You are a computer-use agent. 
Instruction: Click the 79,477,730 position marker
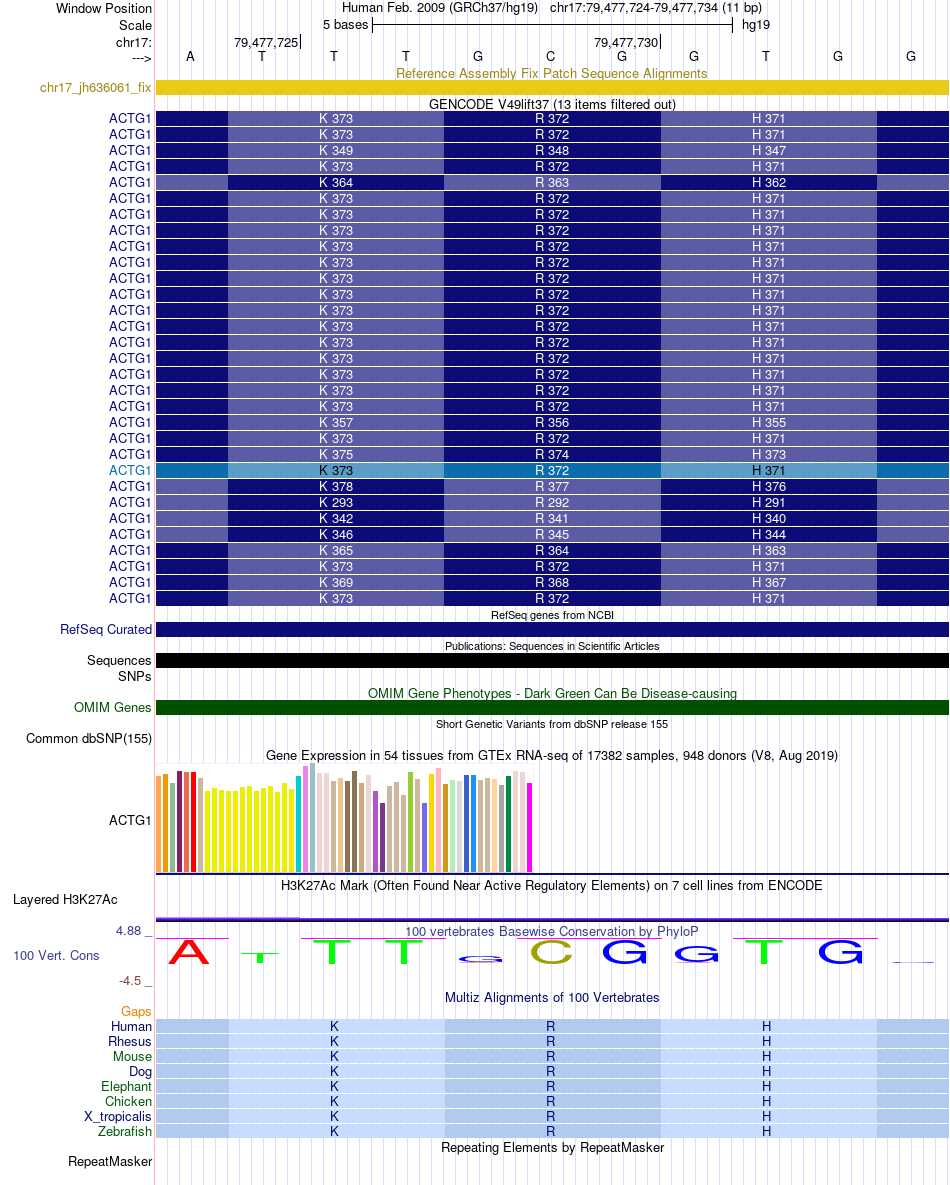point(627,42)
